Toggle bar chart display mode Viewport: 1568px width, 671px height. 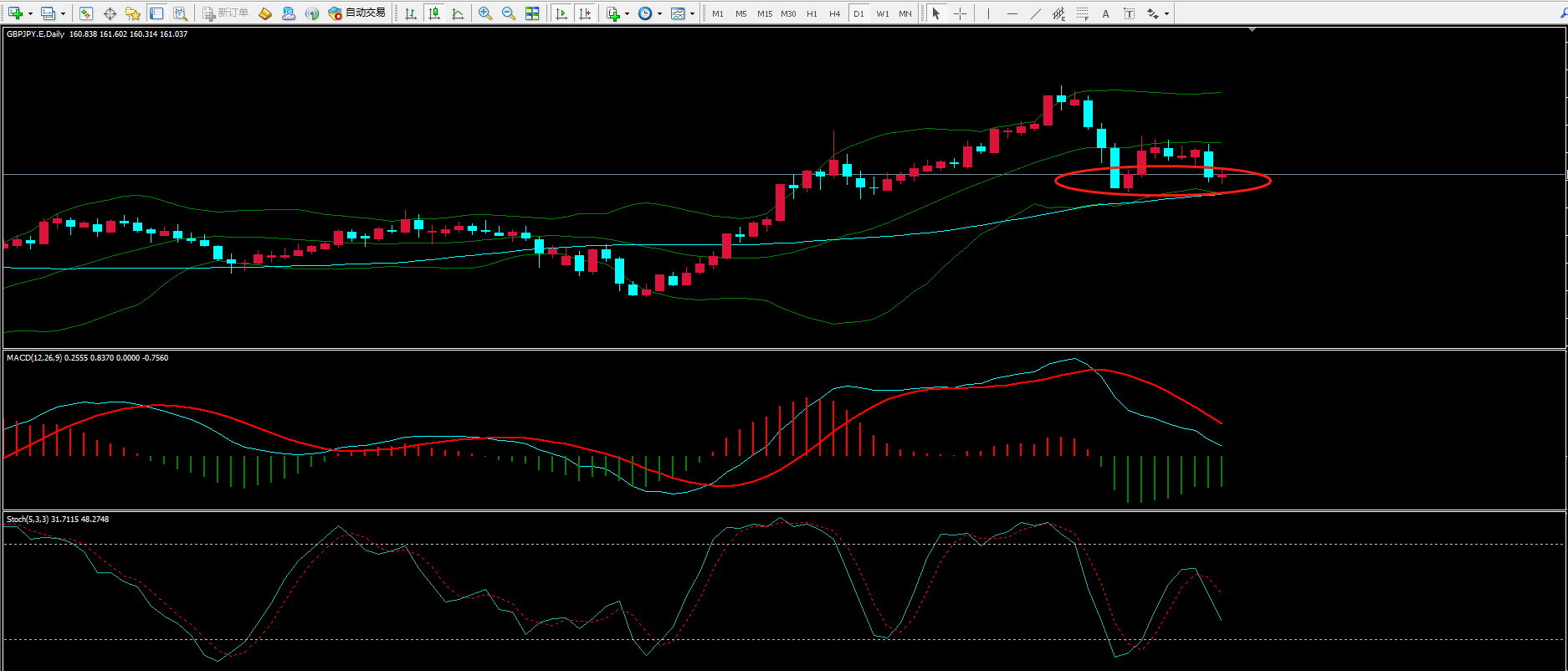tap(411, 13)
